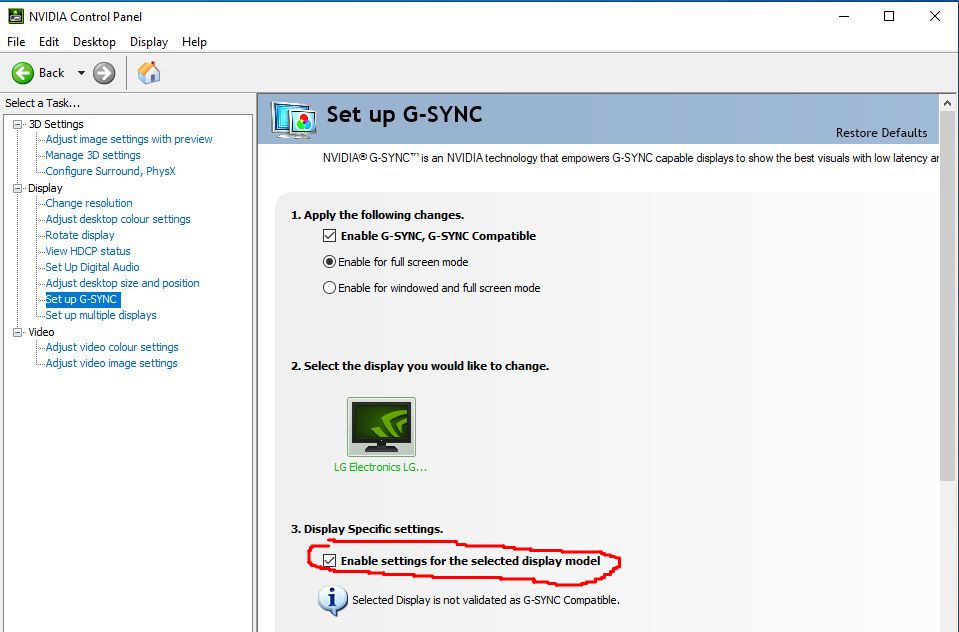This screenshot has width=959, height=632.
Task: Click the Set up G-SYNC header icon
Action: coord(295,120)
